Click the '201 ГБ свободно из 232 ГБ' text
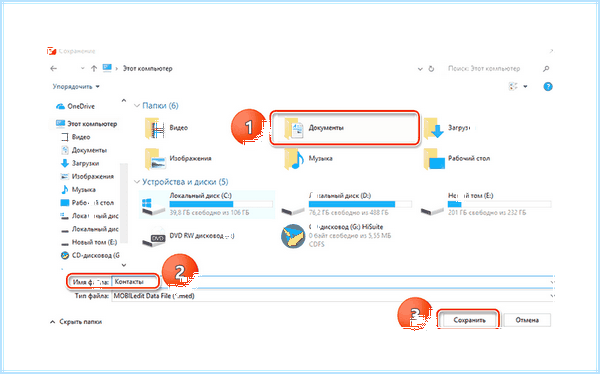This screenshot has height=374, width=600. (487, 212)
